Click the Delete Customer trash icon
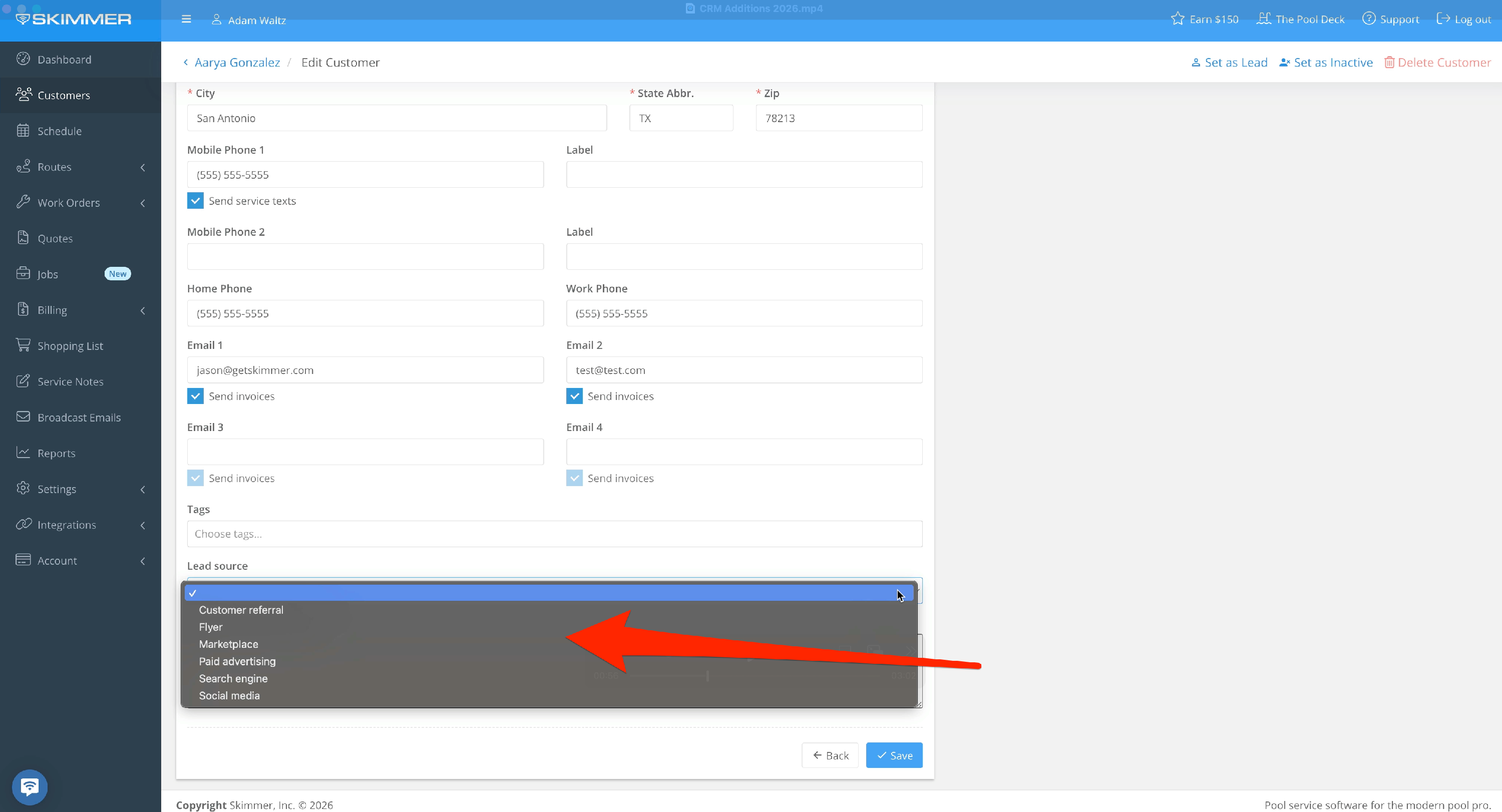1502x812 pixels. tap(1389, 63)
